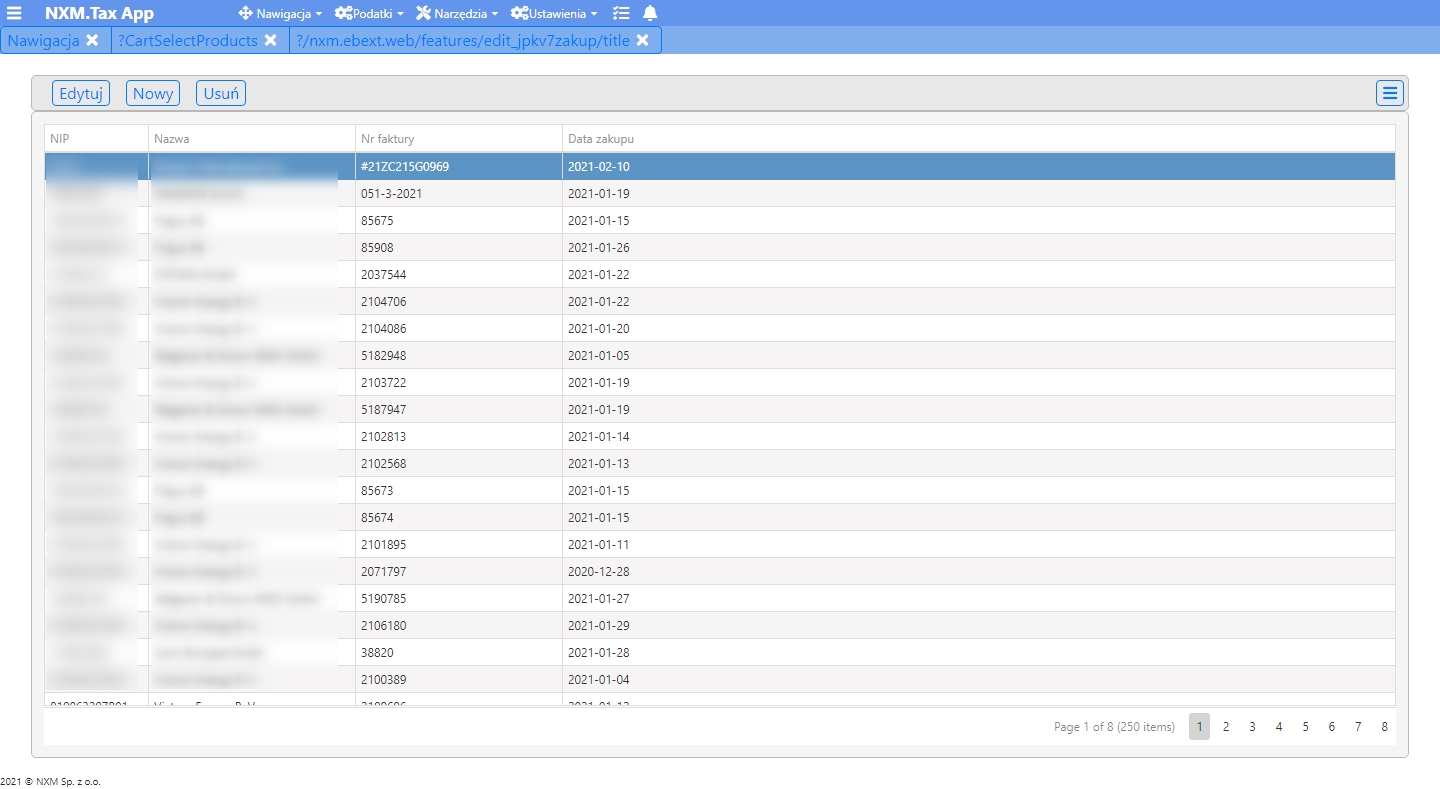Screen dimensions: 1440x789
Task: Click purchase date 2021-01-26
Action: (979, 248)
